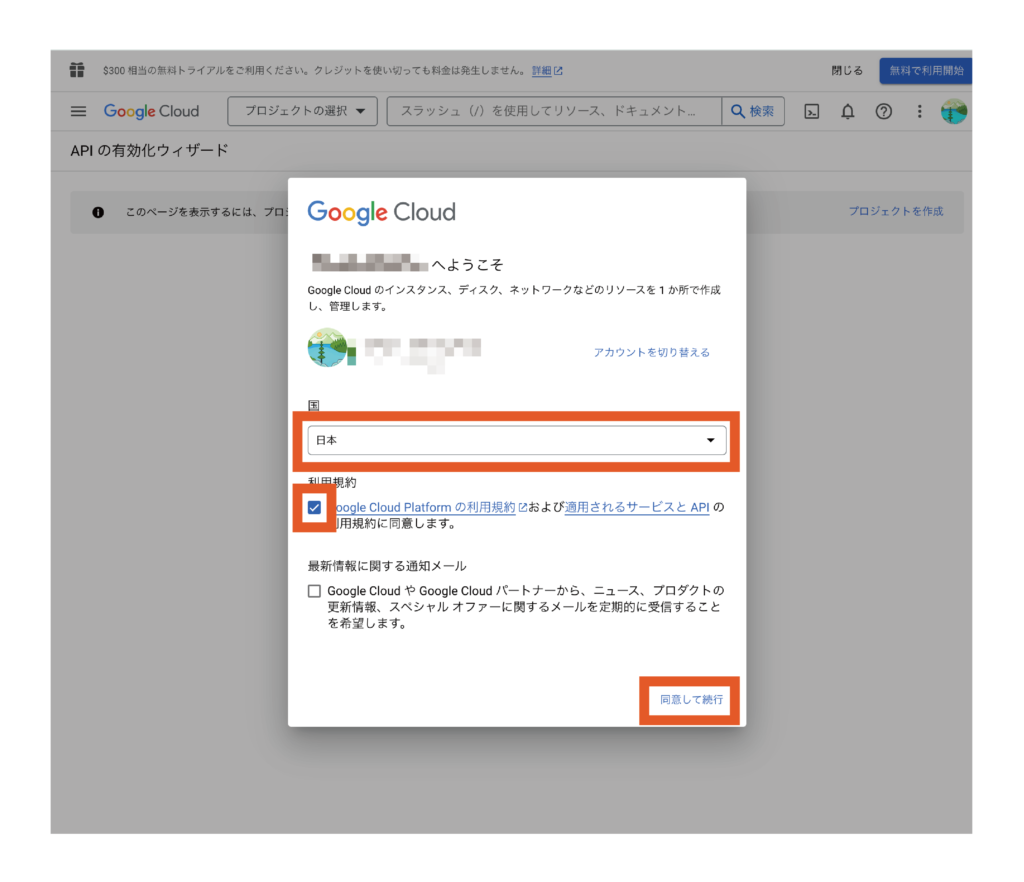1024x882 pixels.
Task: Click the Google Cloud logo in header
Action: (152, 112)
